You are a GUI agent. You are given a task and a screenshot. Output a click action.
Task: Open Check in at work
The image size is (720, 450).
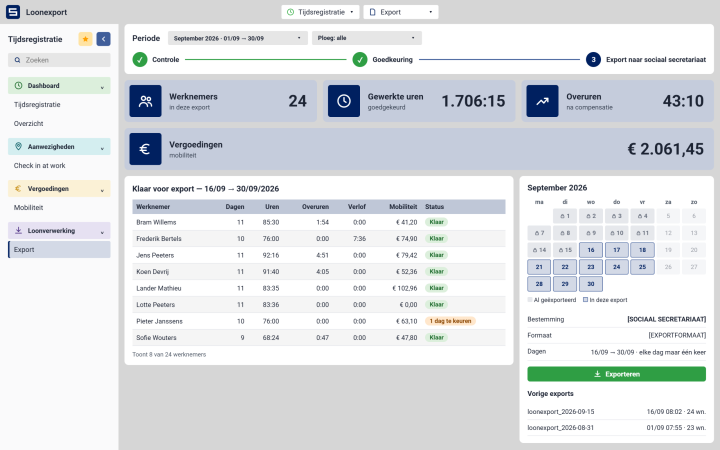click(x=59, y=165)
